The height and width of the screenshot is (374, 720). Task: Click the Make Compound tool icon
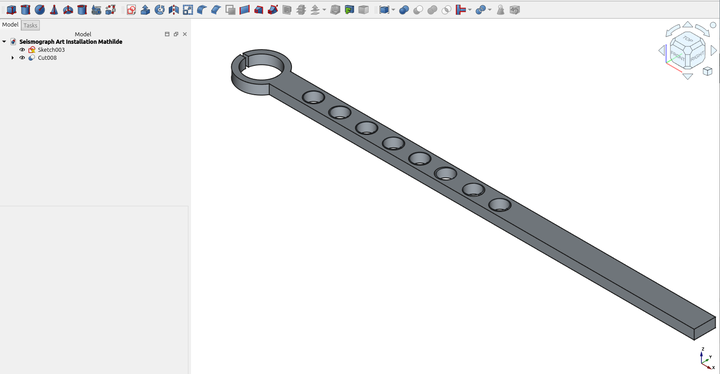(x=384, y=10)
